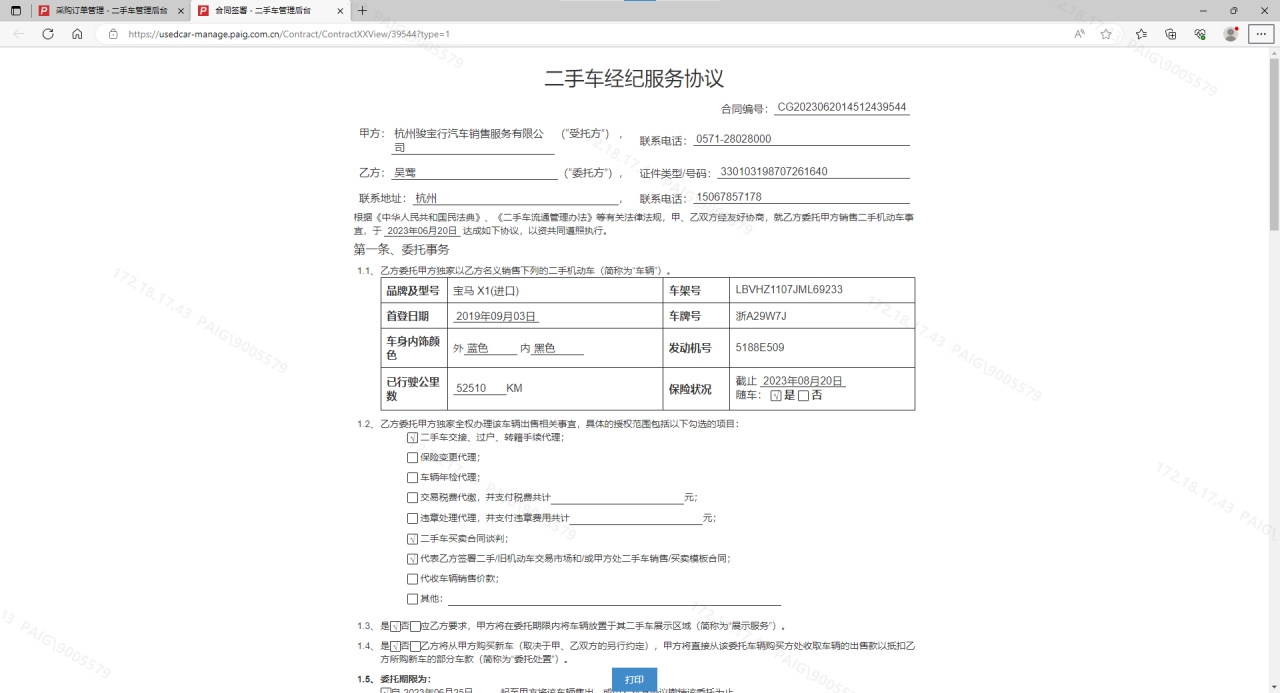Click the agreement date 2023年06月20日
Viewport: 1280px width, 693px height.
tap(422, 230)
